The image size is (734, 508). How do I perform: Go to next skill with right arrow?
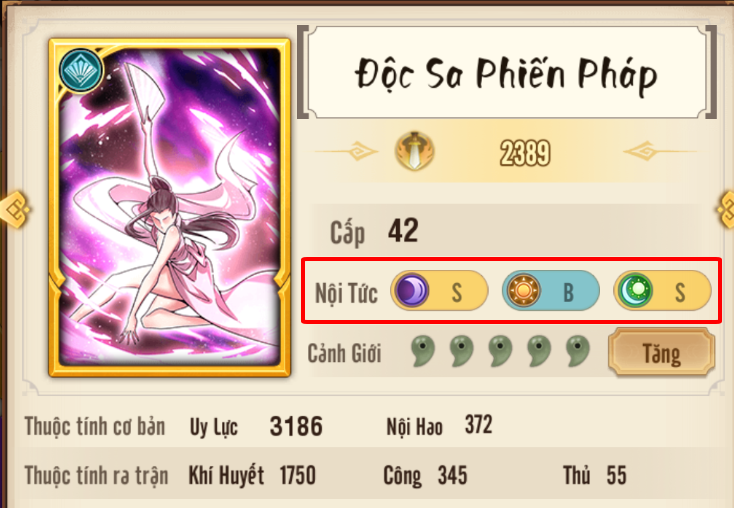pyautogui.click(x=726, y=209)
